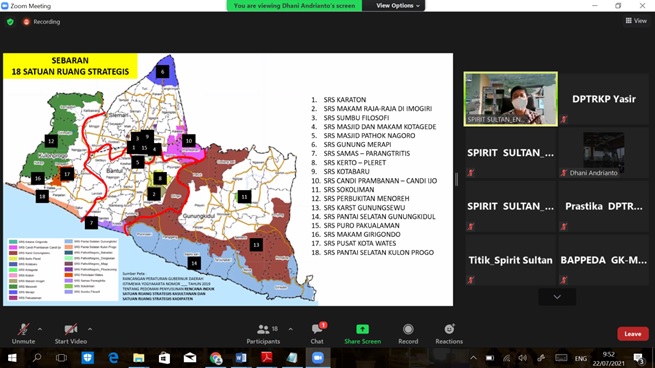Open audio options arrow next to Unmute

coord(40,329)
